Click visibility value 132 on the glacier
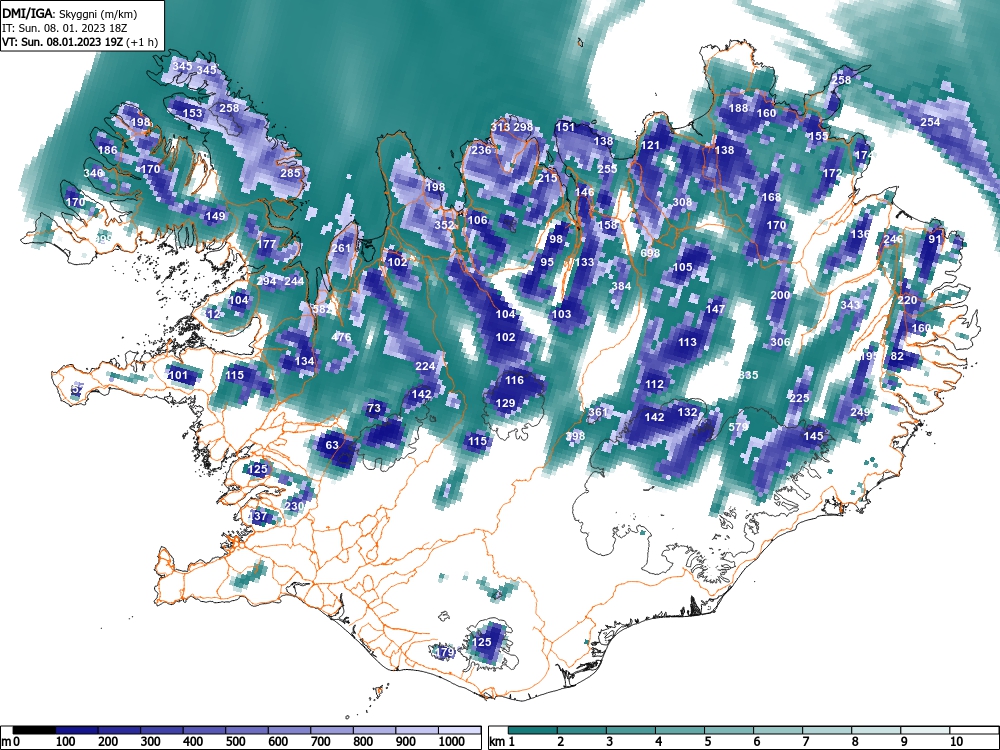 pos(687,412)
